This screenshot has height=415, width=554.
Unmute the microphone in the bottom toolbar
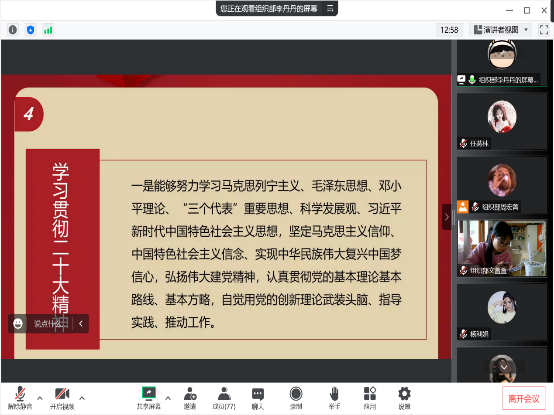[x=20, y=398]
